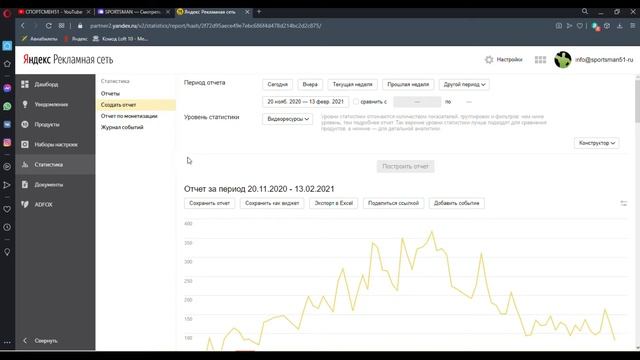
Task: Expand the Другой период dropdown
Action: click(464, 84)
